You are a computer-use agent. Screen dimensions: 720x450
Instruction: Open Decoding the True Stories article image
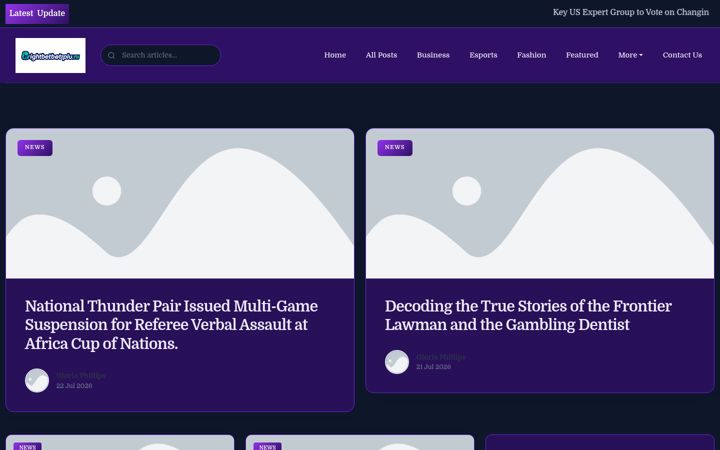540,203
